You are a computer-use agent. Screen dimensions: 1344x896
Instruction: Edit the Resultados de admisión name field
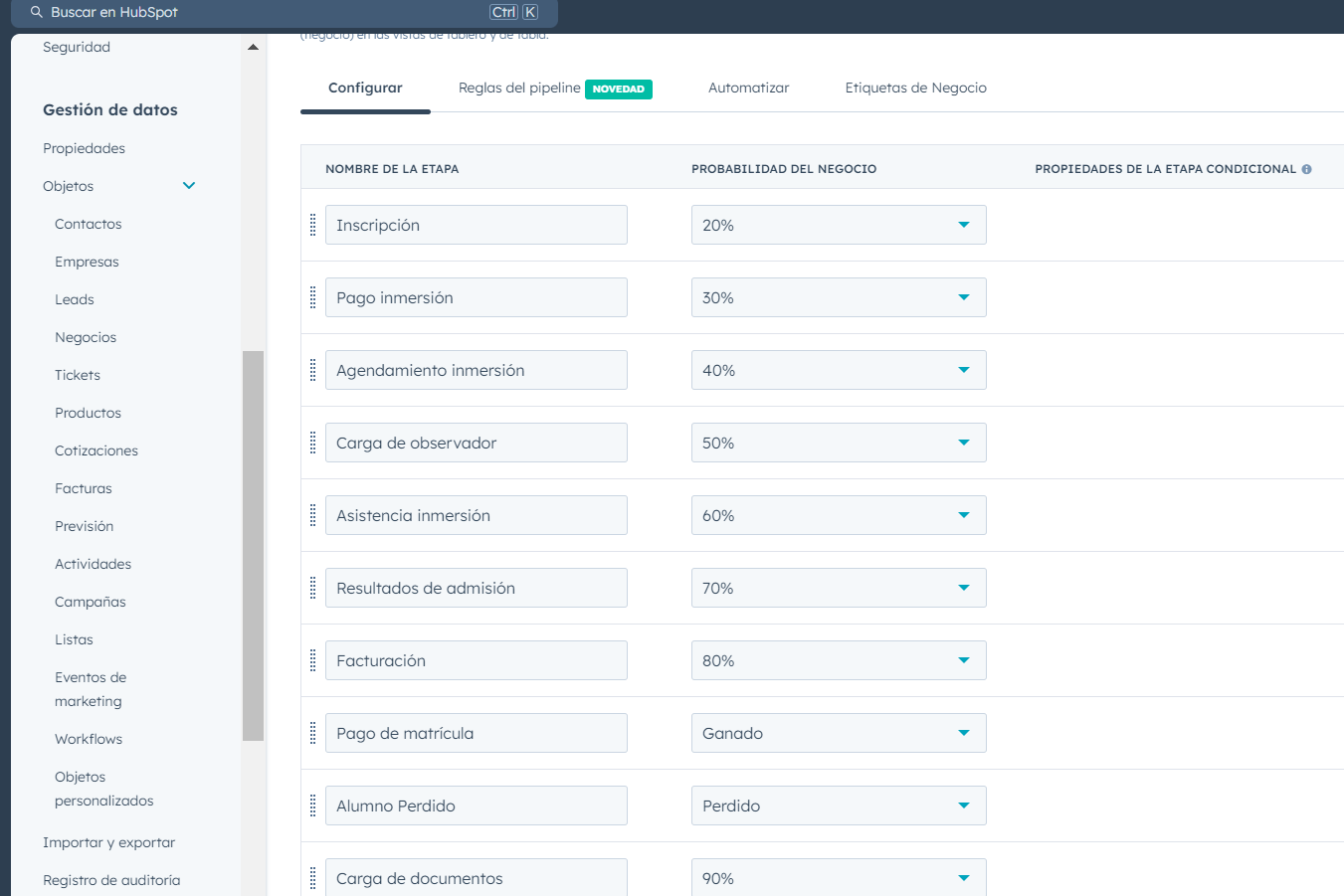pos(477,588)
